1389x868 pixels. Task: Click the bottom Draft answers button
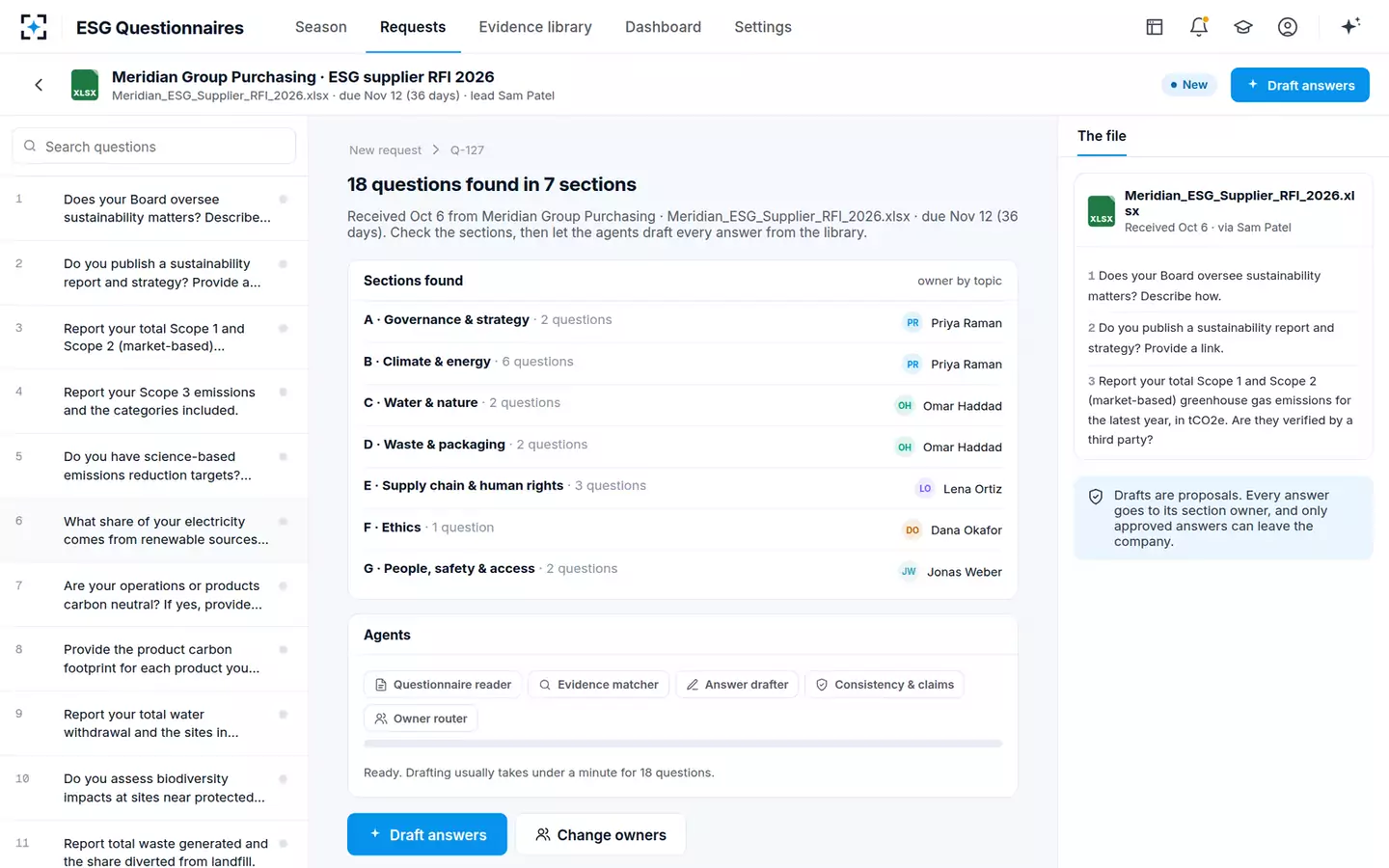[x=427, y=834]
